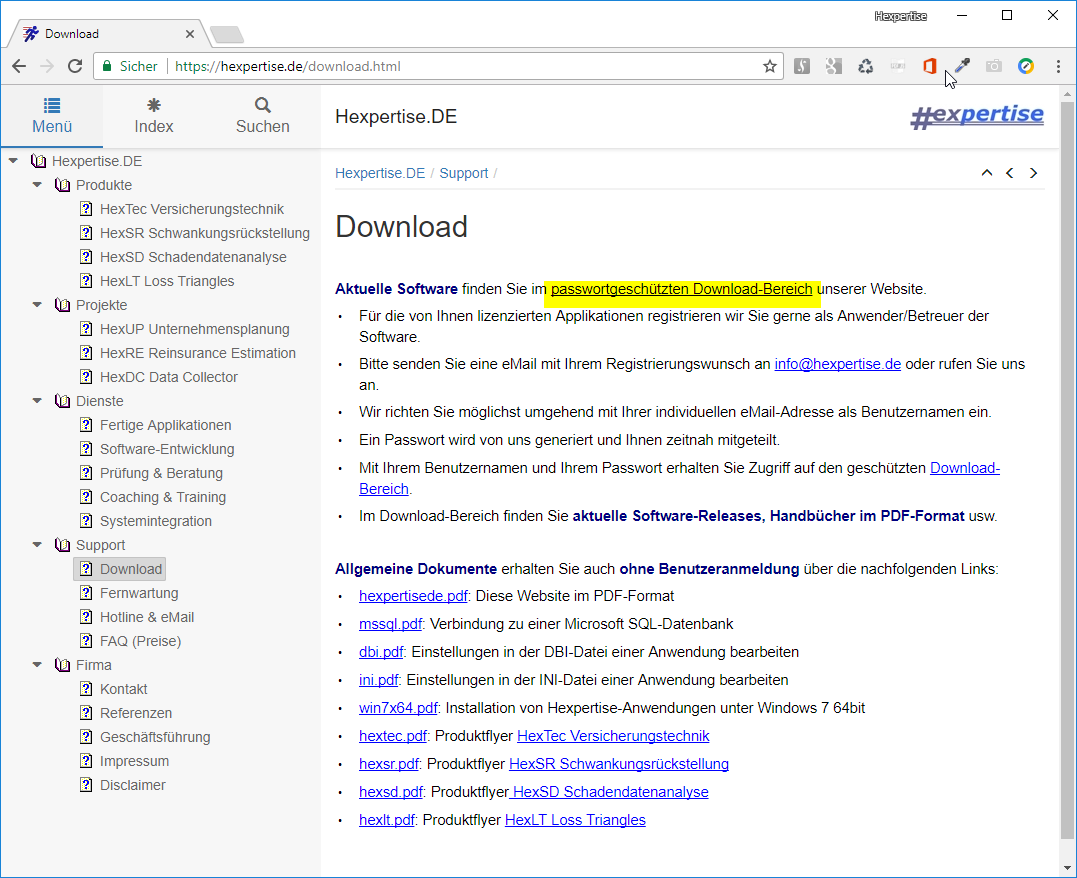Collapse the Produkte tree section
Image resolution: width=1077 pixels, height=878 pixels.
[37, 185]
